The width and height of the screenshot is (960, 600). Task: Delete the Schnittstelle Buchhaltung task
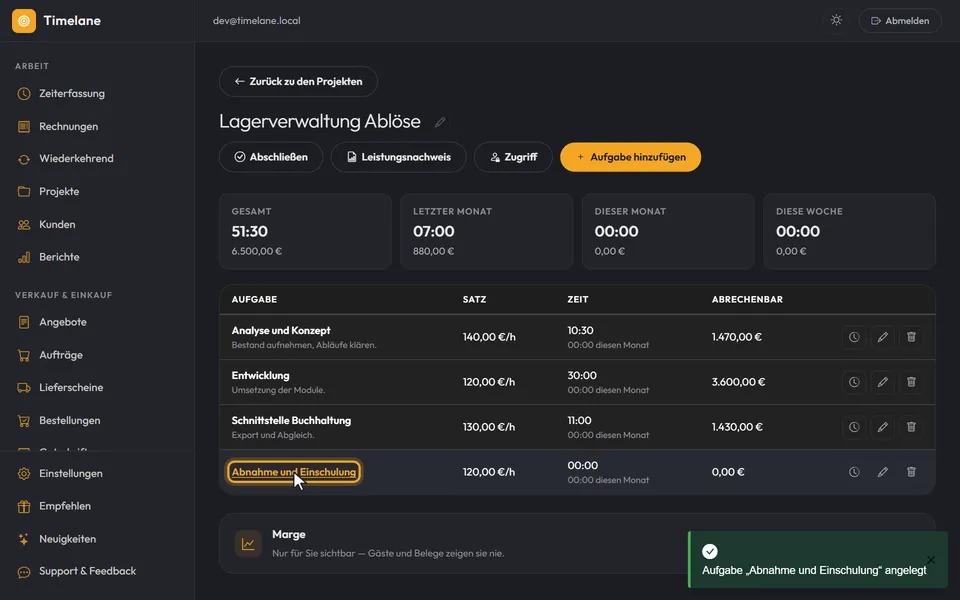[x=912, y=427]
